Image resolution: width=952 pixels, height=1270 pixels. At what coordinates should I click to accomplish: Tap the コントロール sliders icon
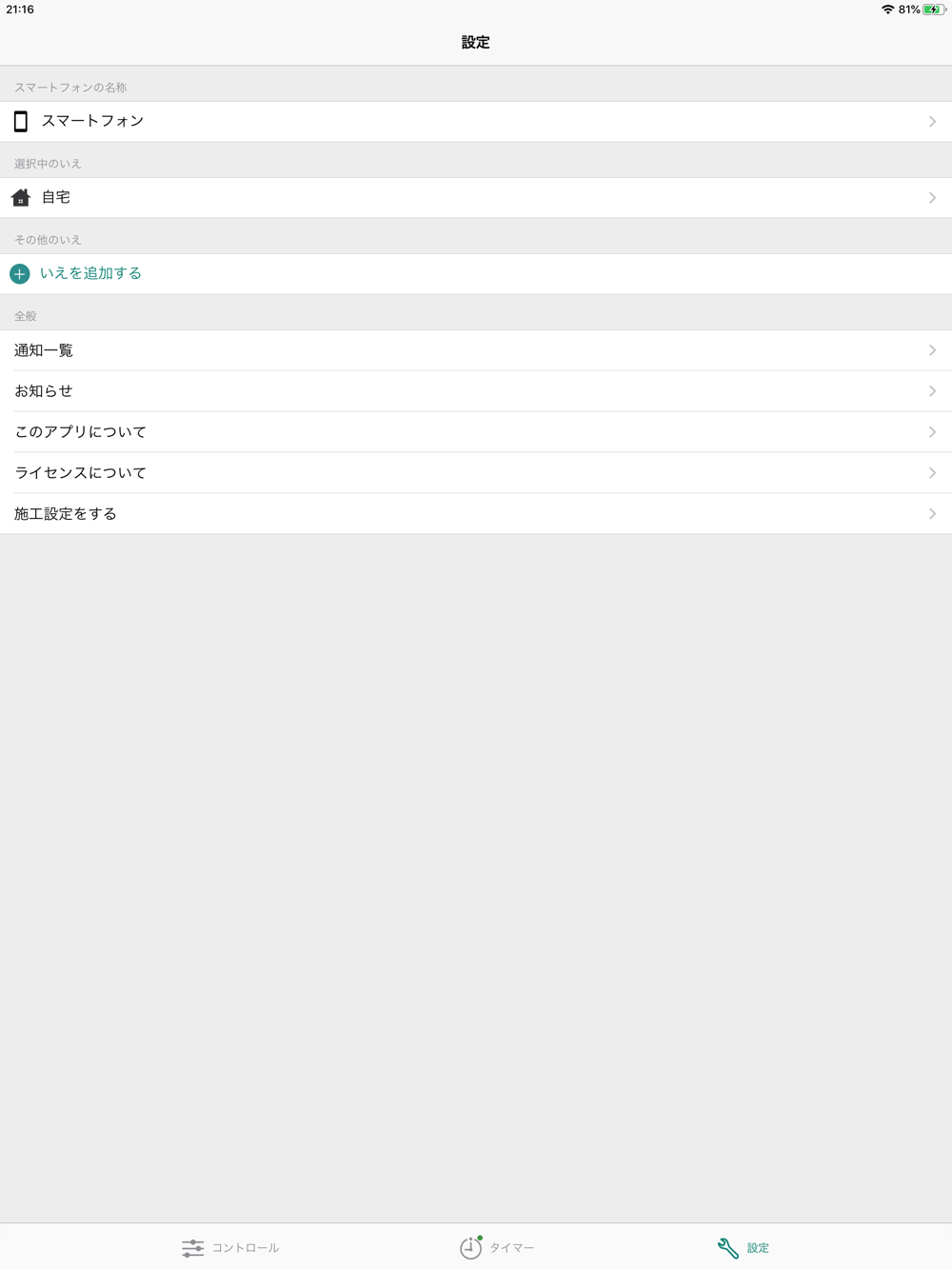click(x=193, y=1248)
